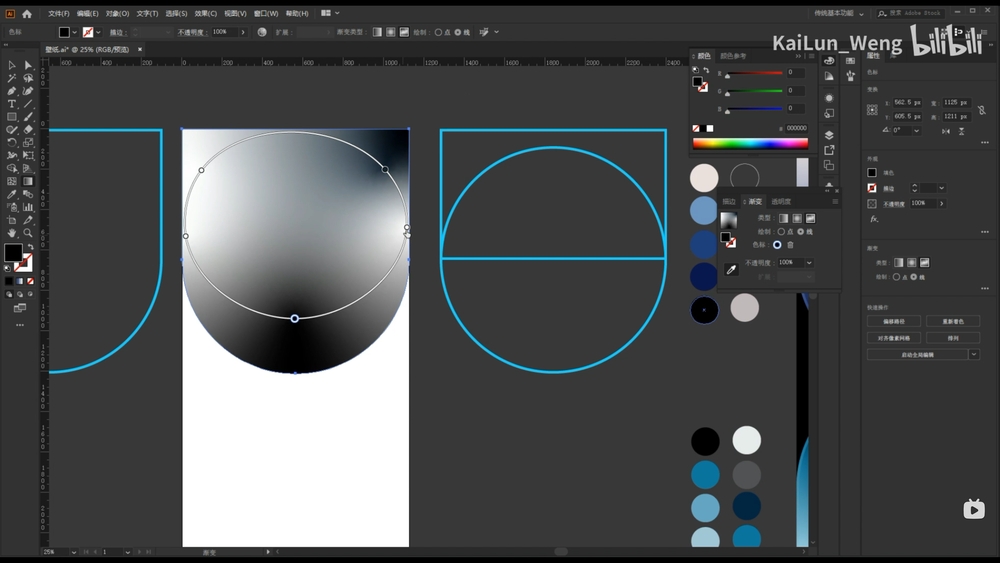1000x563 pixels.
Task: Open the 窗口(W) menu
Action: 266,13
